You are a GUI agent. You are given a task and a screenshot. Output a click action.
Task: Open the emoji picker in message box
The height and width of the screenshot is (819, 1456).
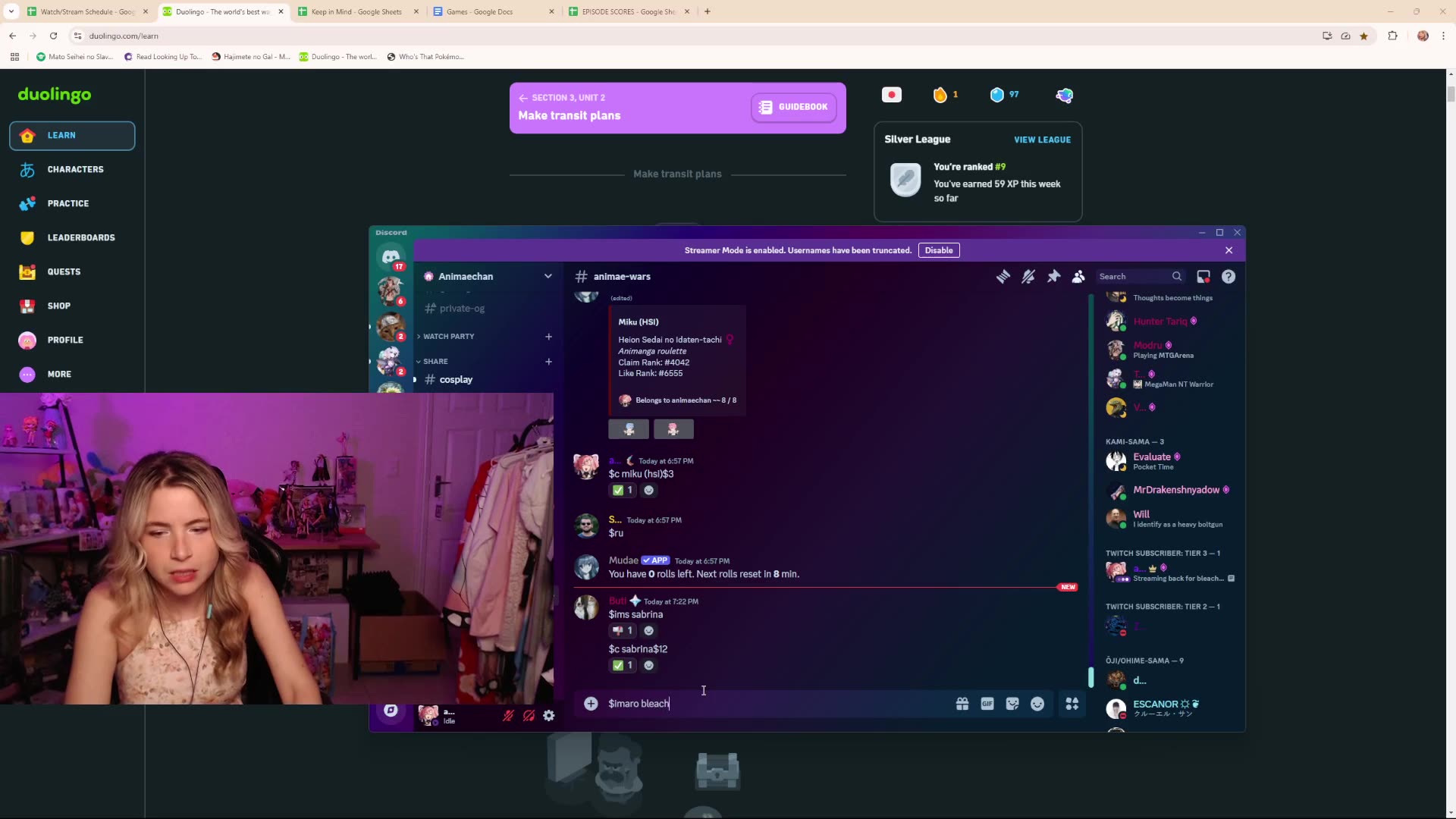pyautogui.click(x=1037, y=704)
